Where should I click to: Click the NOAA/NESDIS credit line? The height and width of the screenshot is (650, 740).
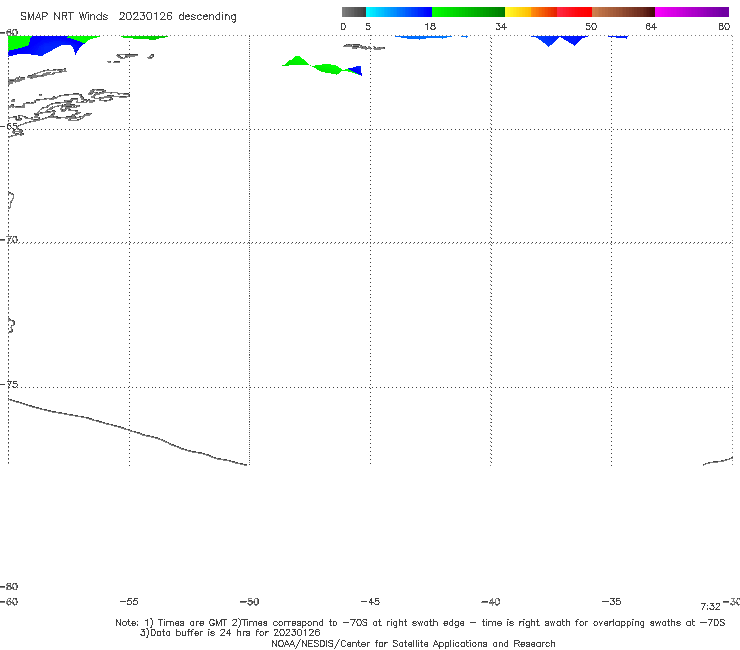[x=413, y=643]
